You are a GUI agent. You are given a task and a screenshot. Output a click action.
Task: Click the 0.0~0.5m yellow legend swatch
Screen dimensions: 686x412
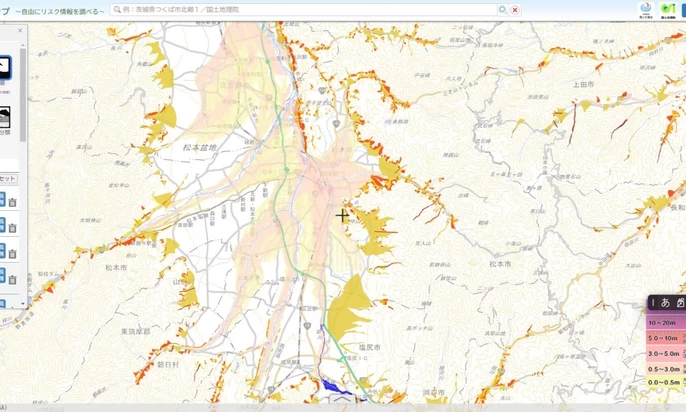tap(665, 382)
